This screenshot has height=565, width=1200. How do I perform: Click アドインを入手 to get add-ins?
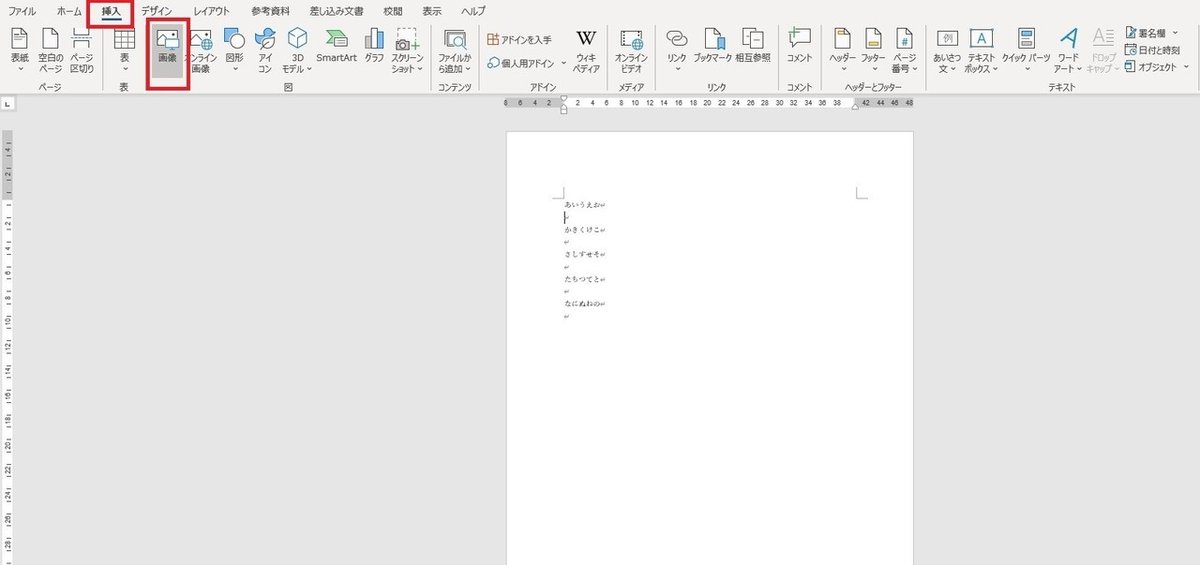[519, 40]
